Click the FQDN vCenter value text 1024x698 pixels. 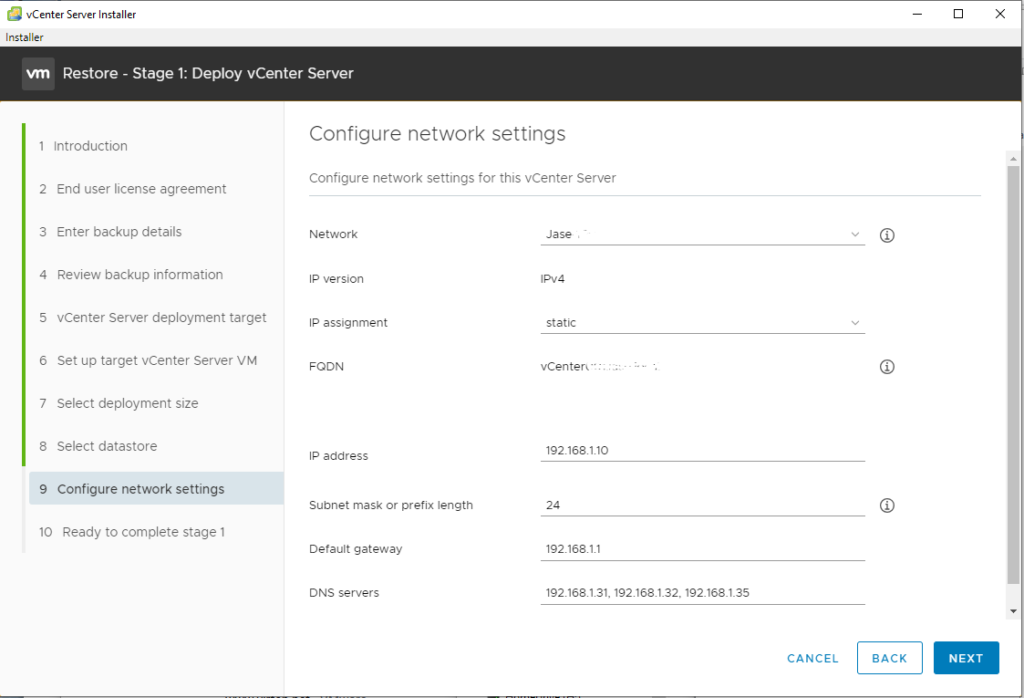[600, 366]
